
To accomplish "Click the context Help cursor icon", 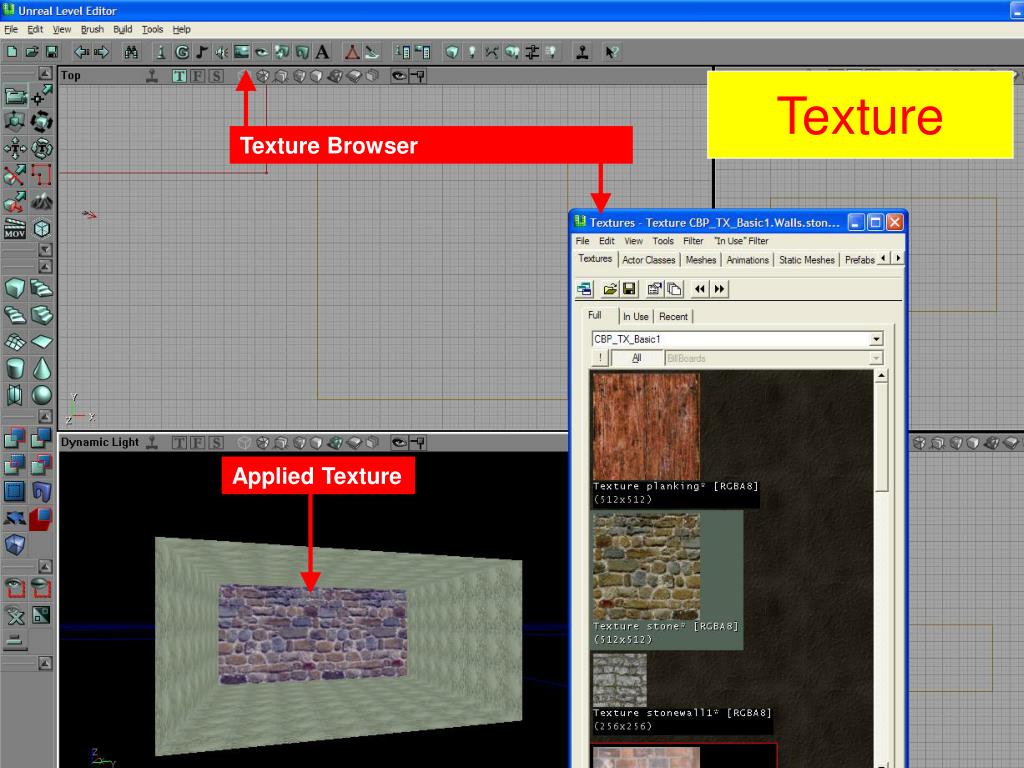I will [611, 52].
